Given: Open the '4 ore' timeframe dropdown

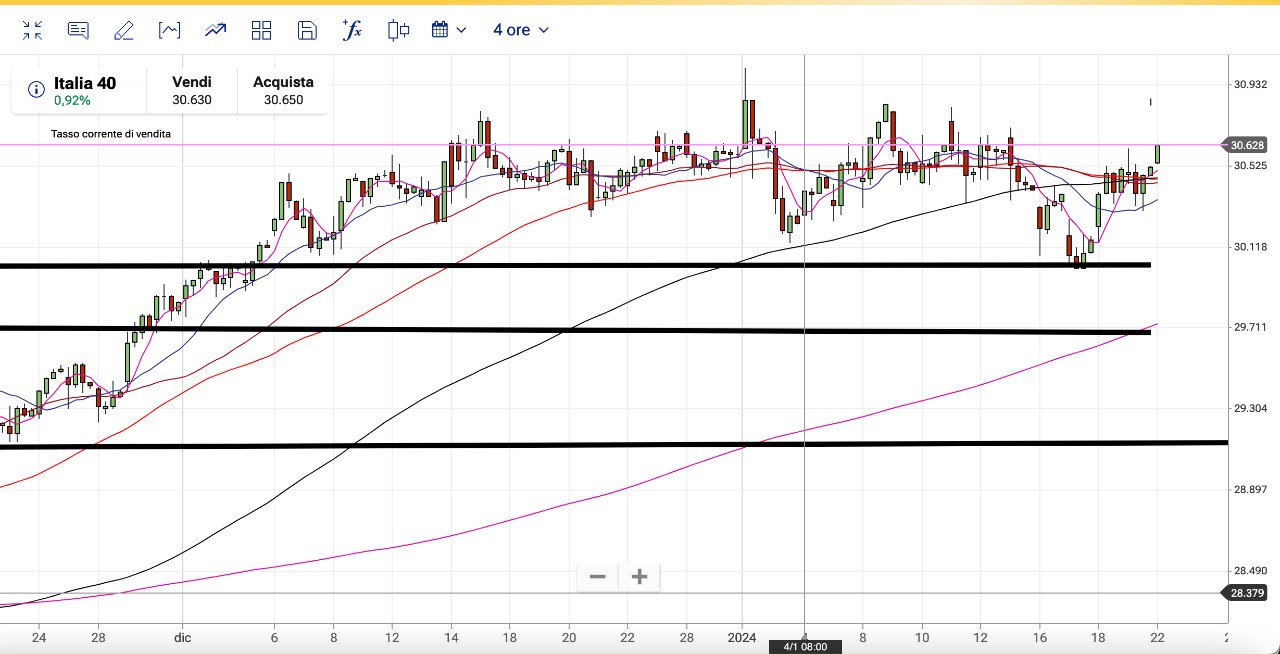Looking at the screenshot, I should click(x=520, y=30).
